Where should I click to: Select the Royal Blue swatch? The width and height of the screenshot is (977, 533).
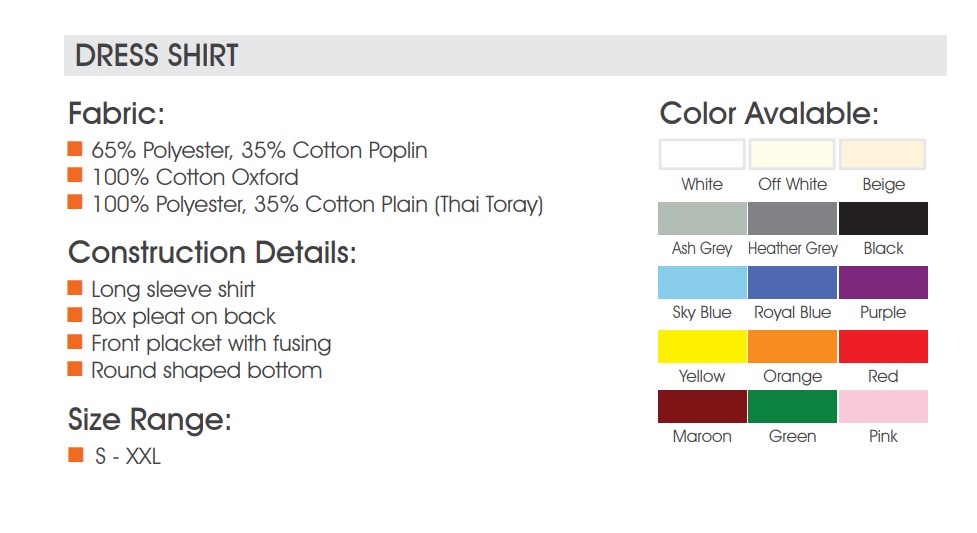click(792, 282)
